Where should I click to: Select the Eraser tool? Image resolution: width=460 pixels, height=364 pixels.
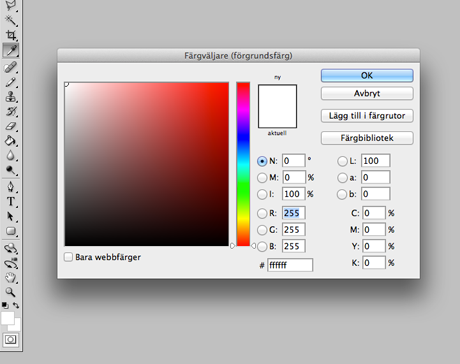[x=11, y=126]
